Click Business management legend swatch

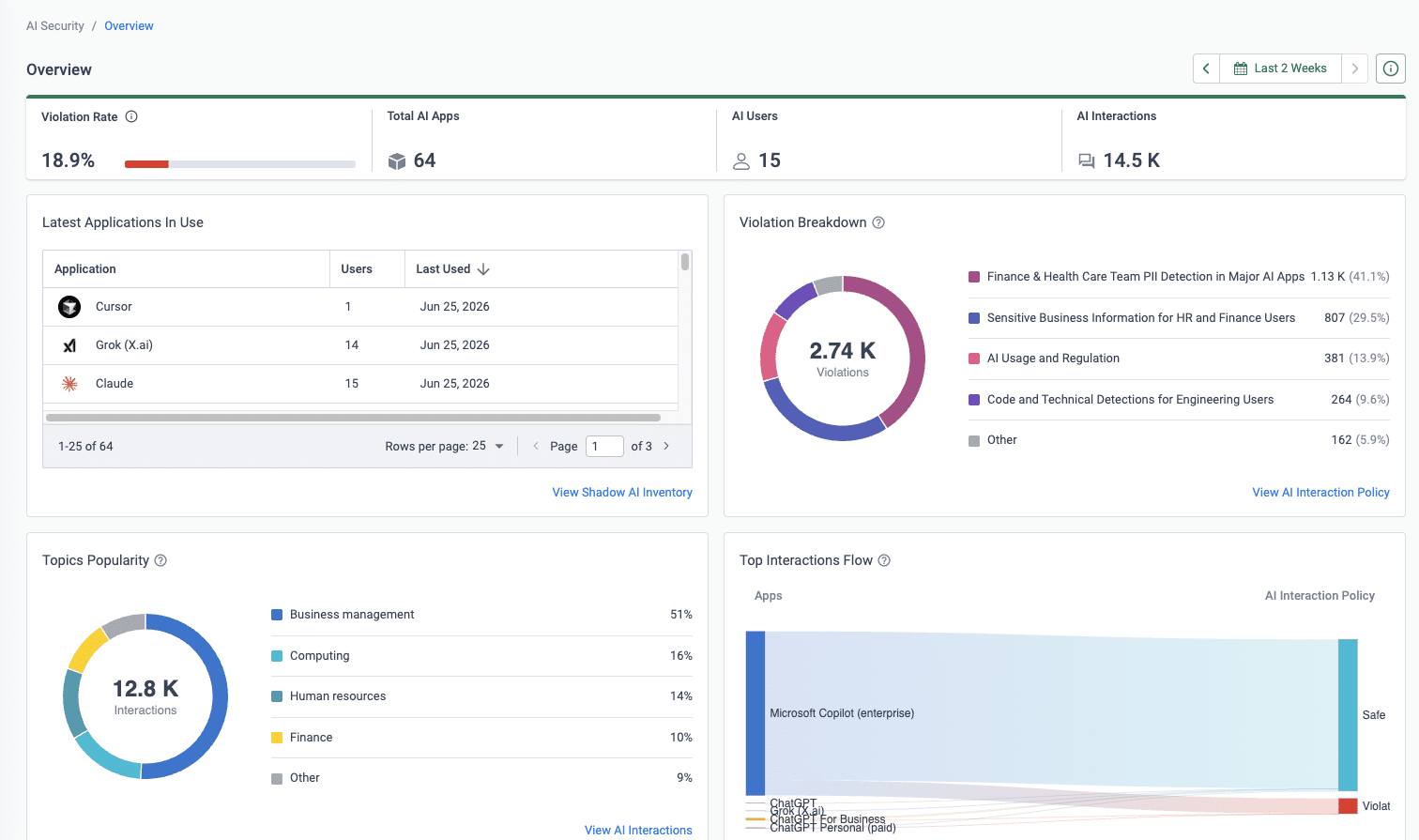[277, 615]
